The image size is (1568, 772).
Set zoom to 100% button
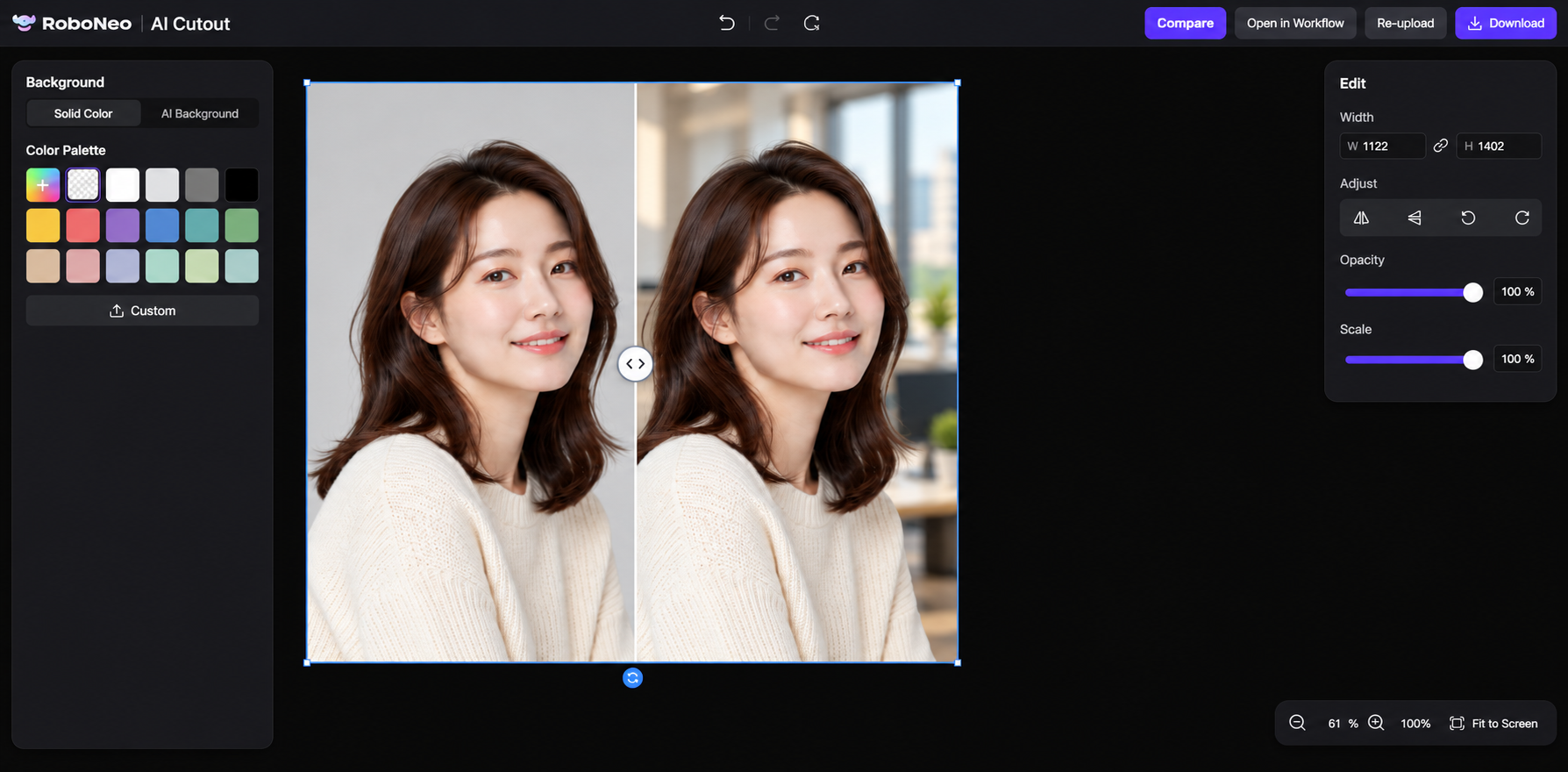point(1415,724)
